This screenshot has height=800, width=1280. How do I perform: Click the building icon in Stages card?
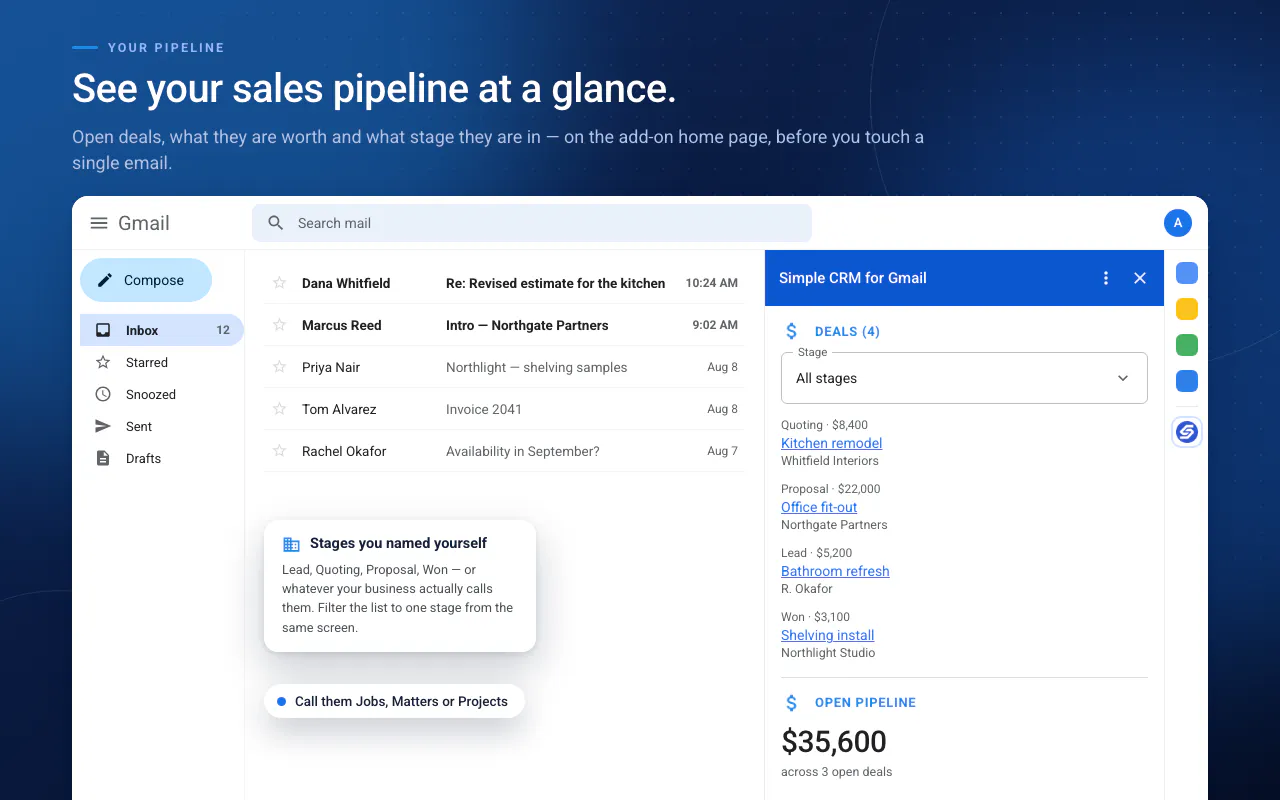(x=291, y=544)
